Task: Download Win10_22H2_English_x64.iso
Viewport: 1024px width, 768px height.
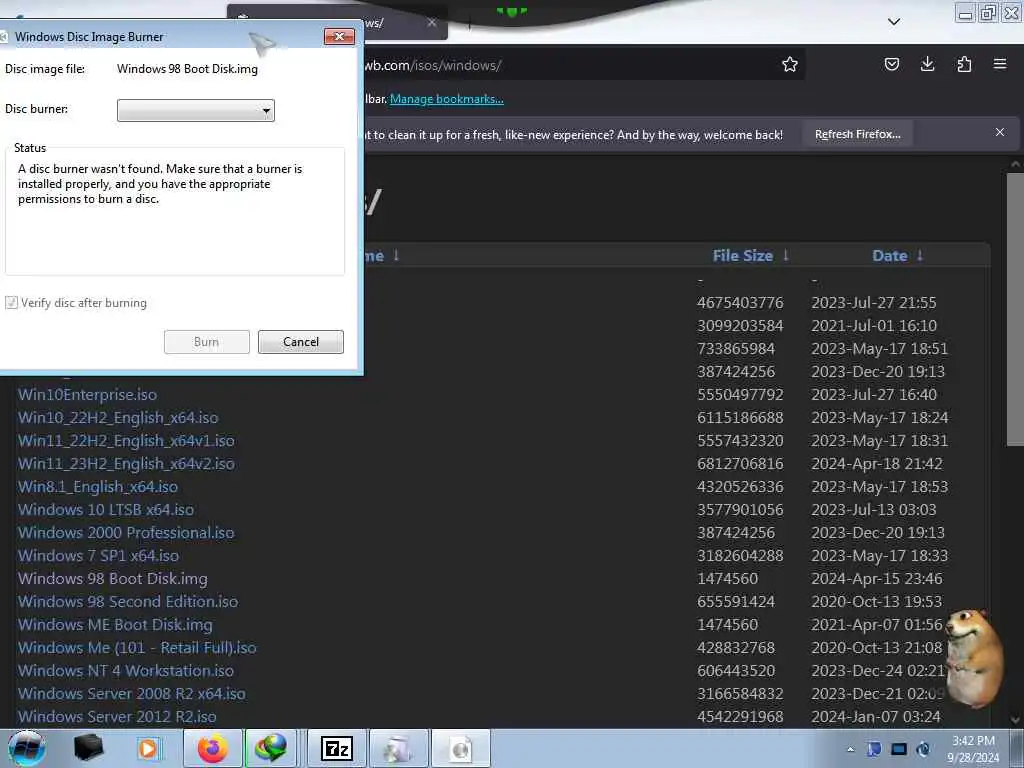Action: click(x=118, y=417)
